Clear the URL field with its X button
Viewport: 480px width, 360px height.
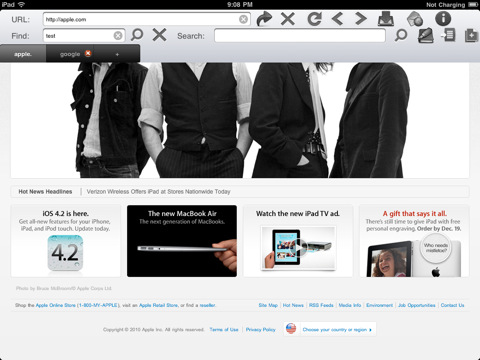[x=243, y=19]
